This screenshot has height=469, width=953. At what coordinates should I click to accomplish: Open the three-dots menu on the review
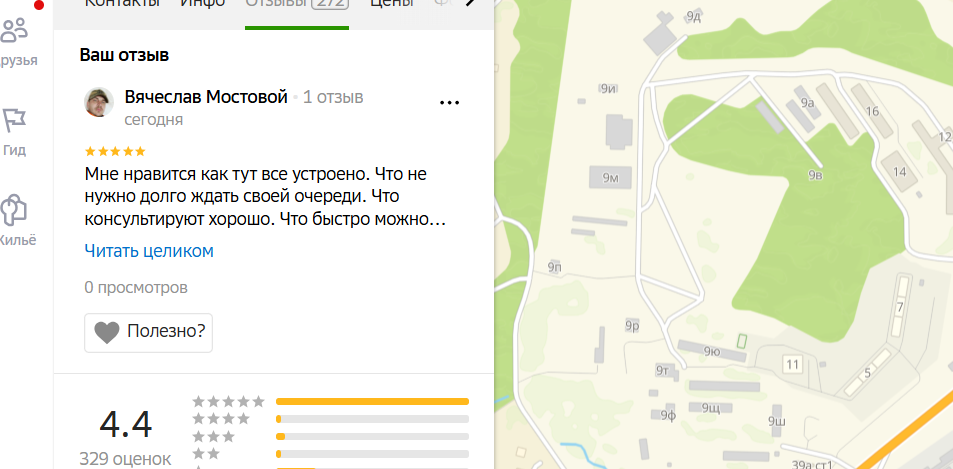[449, 103]
